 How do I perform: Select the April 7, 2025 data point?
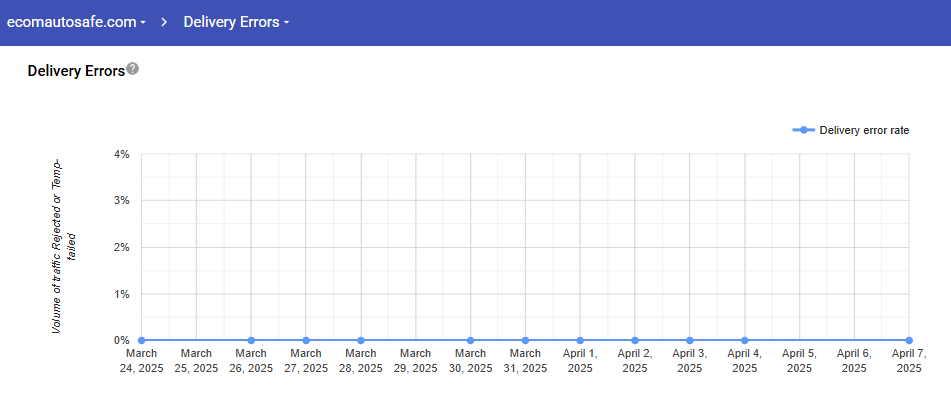[x=909, y=340]
